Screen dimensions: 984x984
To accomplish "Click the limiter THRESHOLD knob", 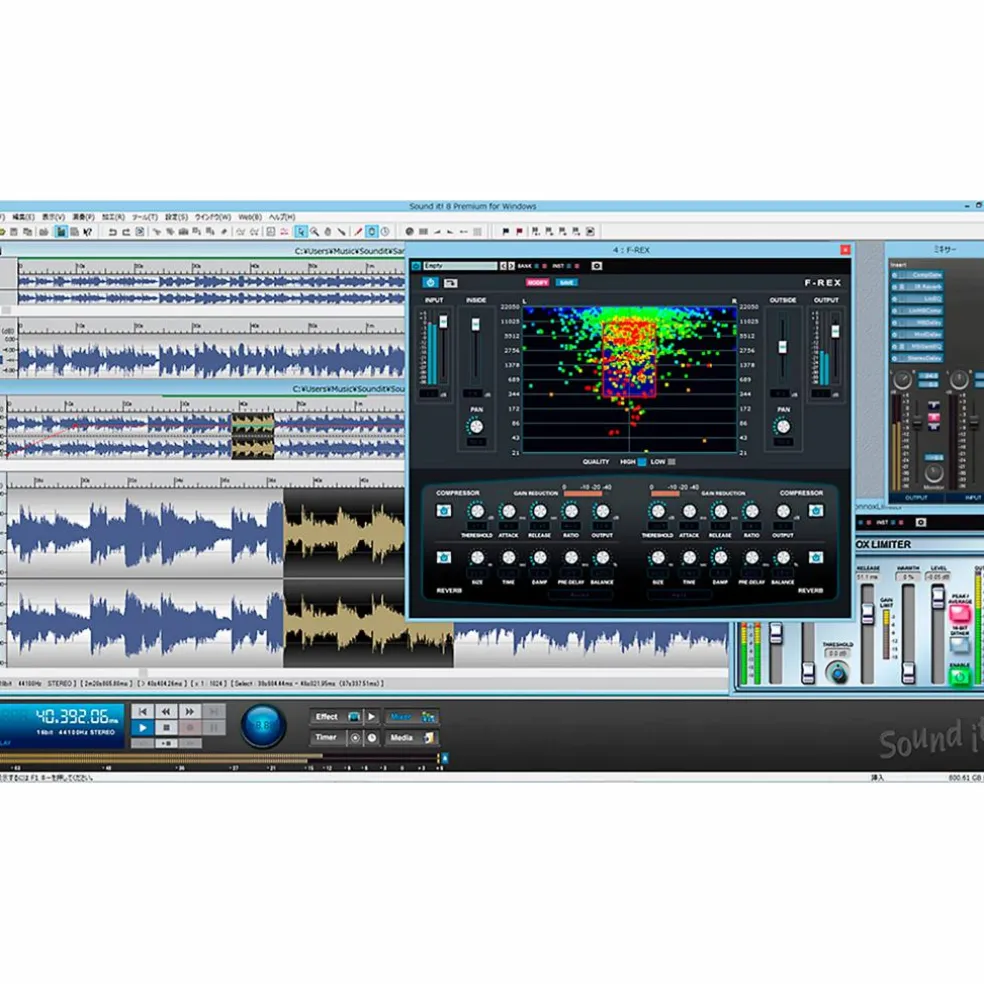I will (837, 673).
